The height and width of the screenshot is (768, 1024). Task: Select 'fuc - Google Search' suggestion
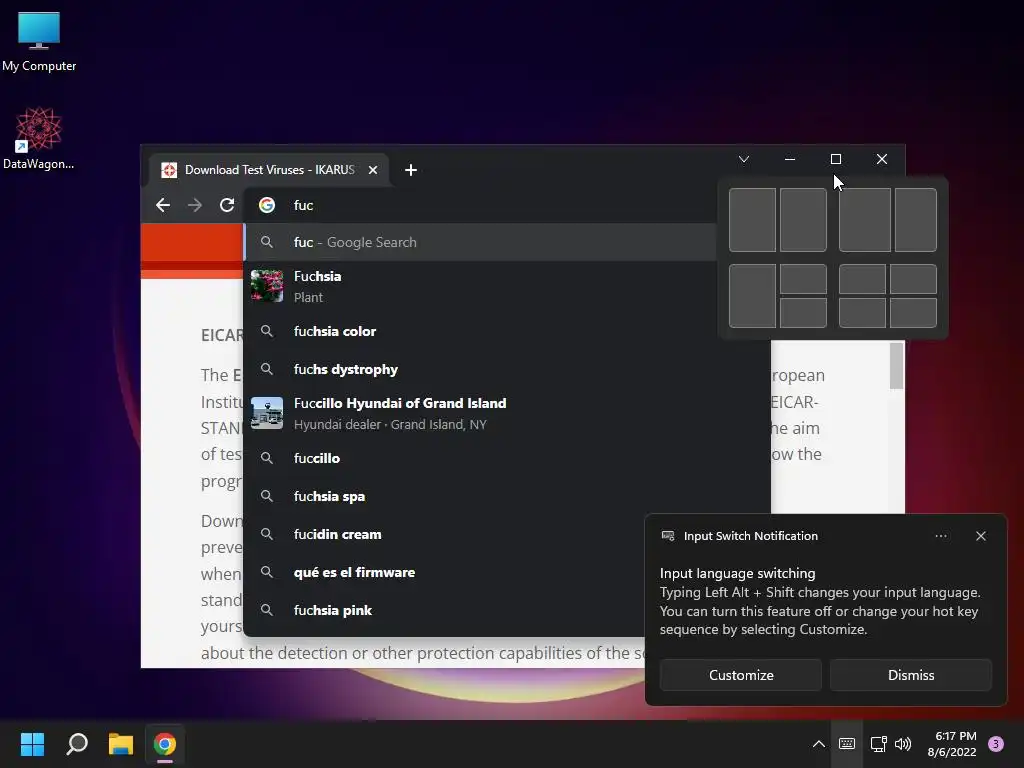(481, 242)
